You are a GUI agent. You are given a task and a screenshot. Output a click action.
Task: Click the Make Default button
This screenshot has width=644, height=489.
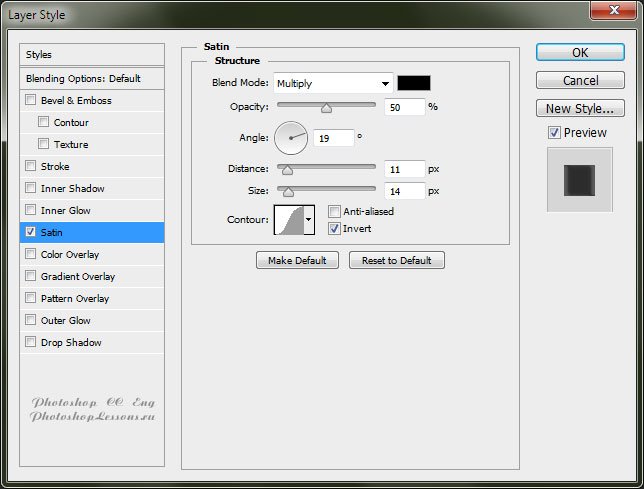[x=298, y=260]
